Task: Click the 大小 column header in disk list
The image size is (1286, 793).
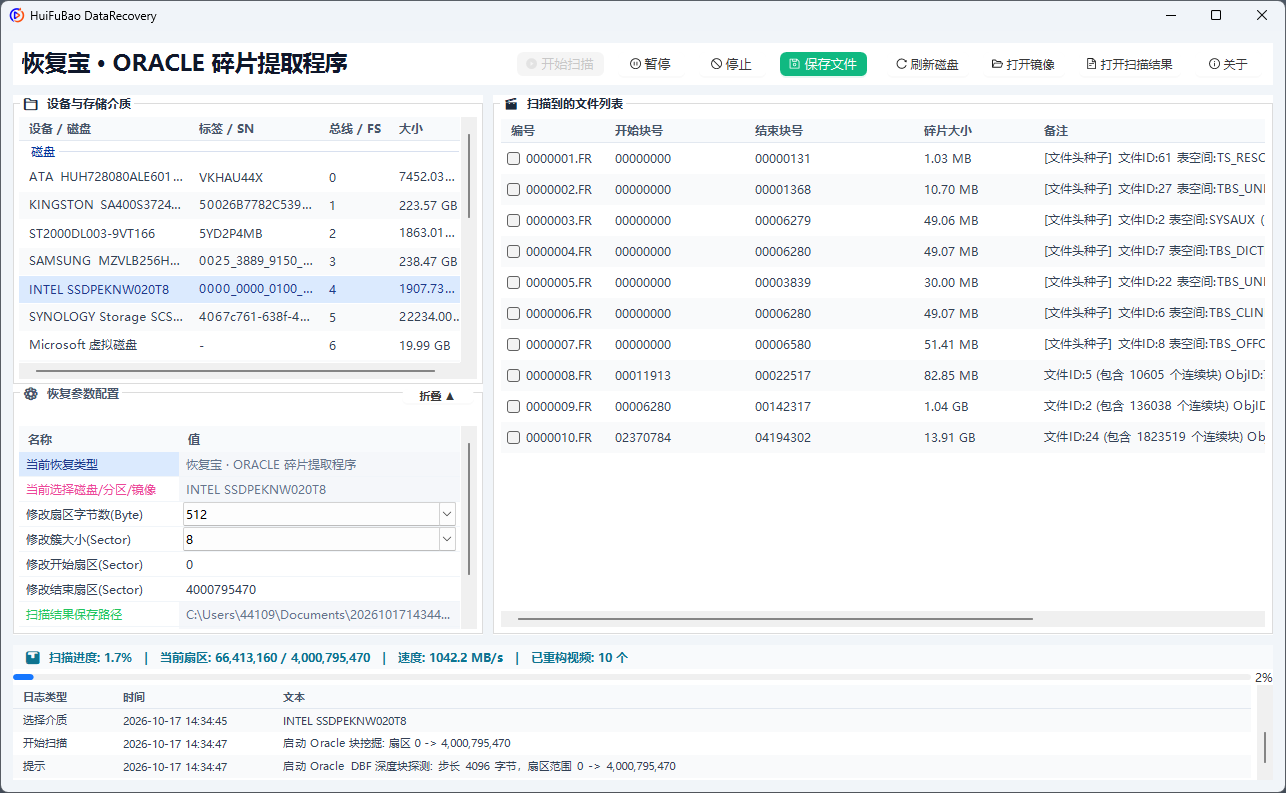Action: click(x=411, y=129)
